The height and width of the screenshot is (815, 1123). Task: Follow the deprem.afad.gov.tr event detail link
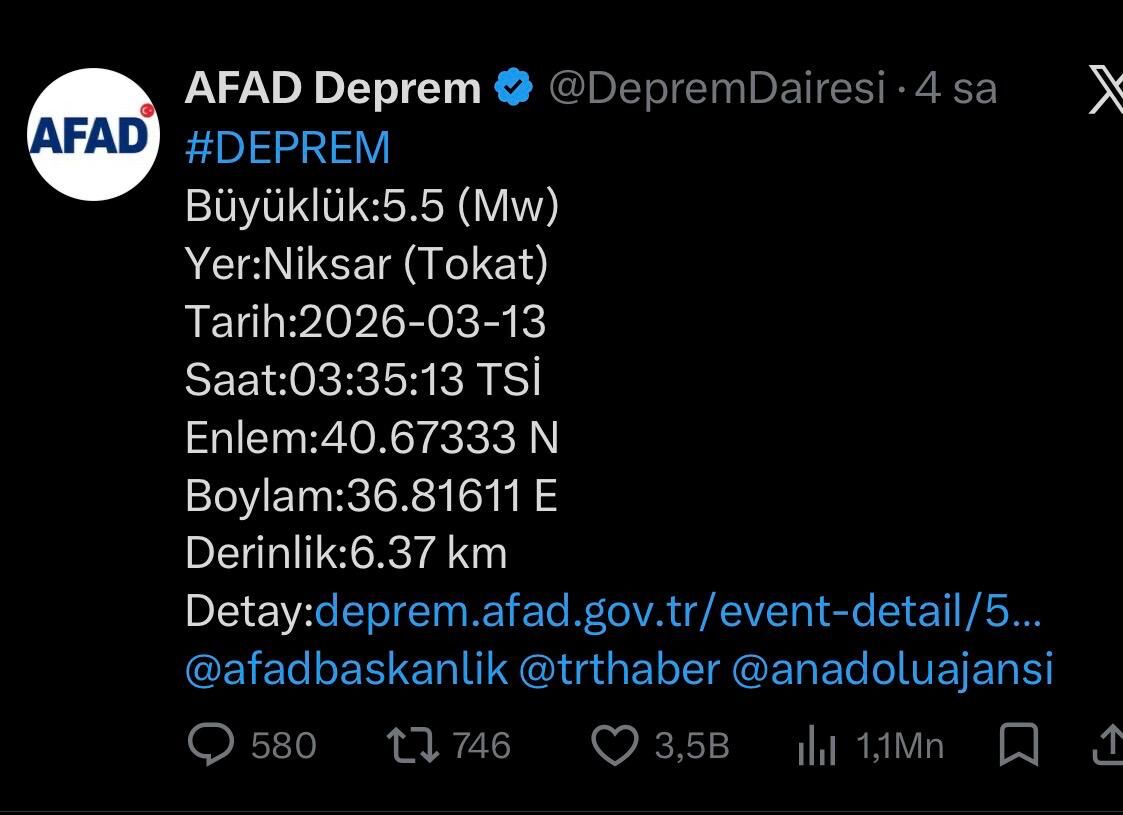coord(680,612)
